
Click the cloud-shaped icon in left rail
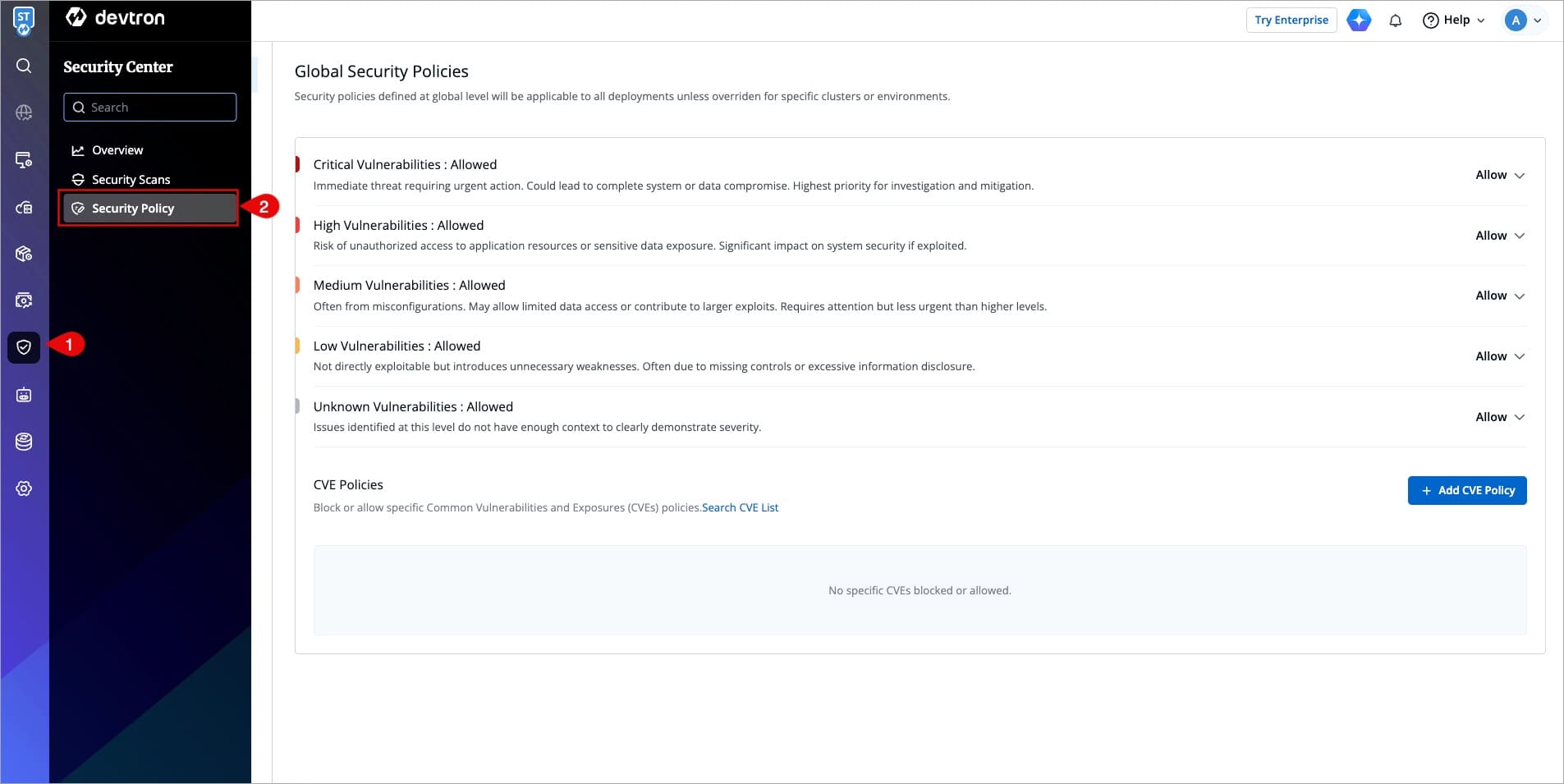tap(24, 208)
